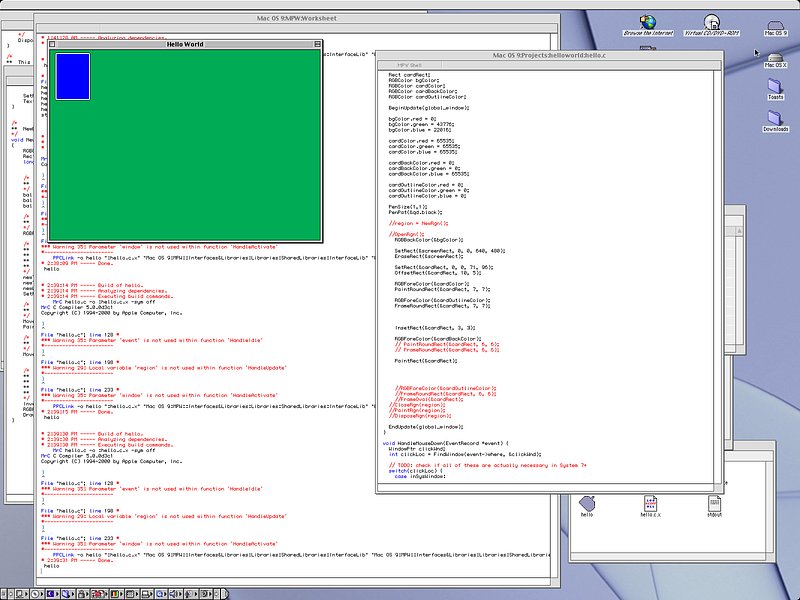Select the stdout file icon
The width and height of the screenshot is (800, 600).
pos(714,506)
